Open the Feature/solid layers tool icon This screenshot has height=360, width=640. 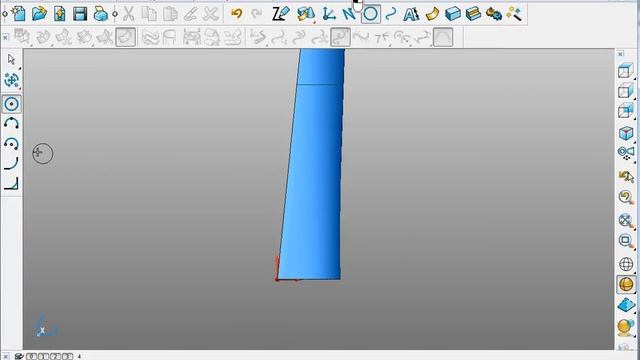point(473,14)
